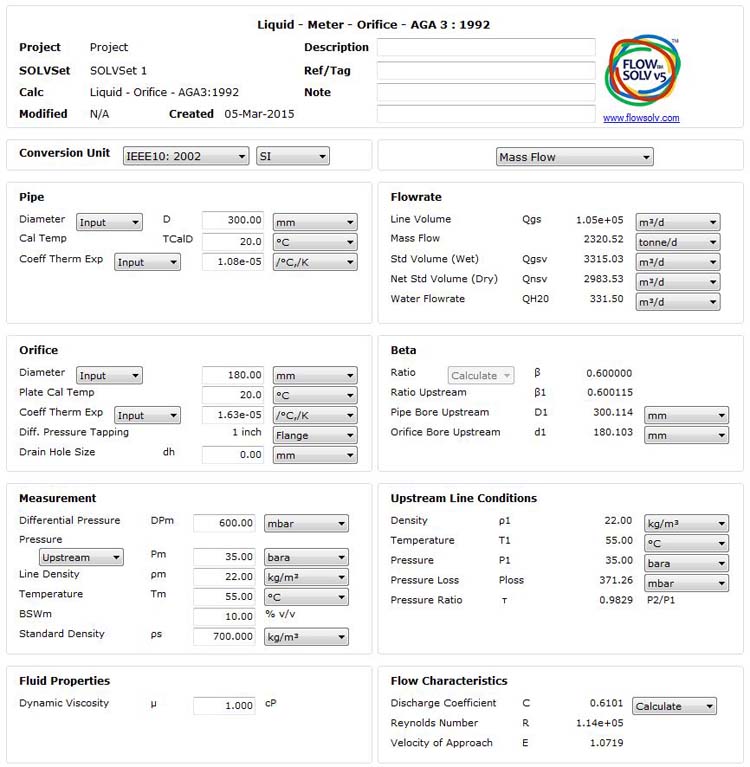Expand the SI unit system dropdown
The image size is (750, 767).
[x=292, y=157]
